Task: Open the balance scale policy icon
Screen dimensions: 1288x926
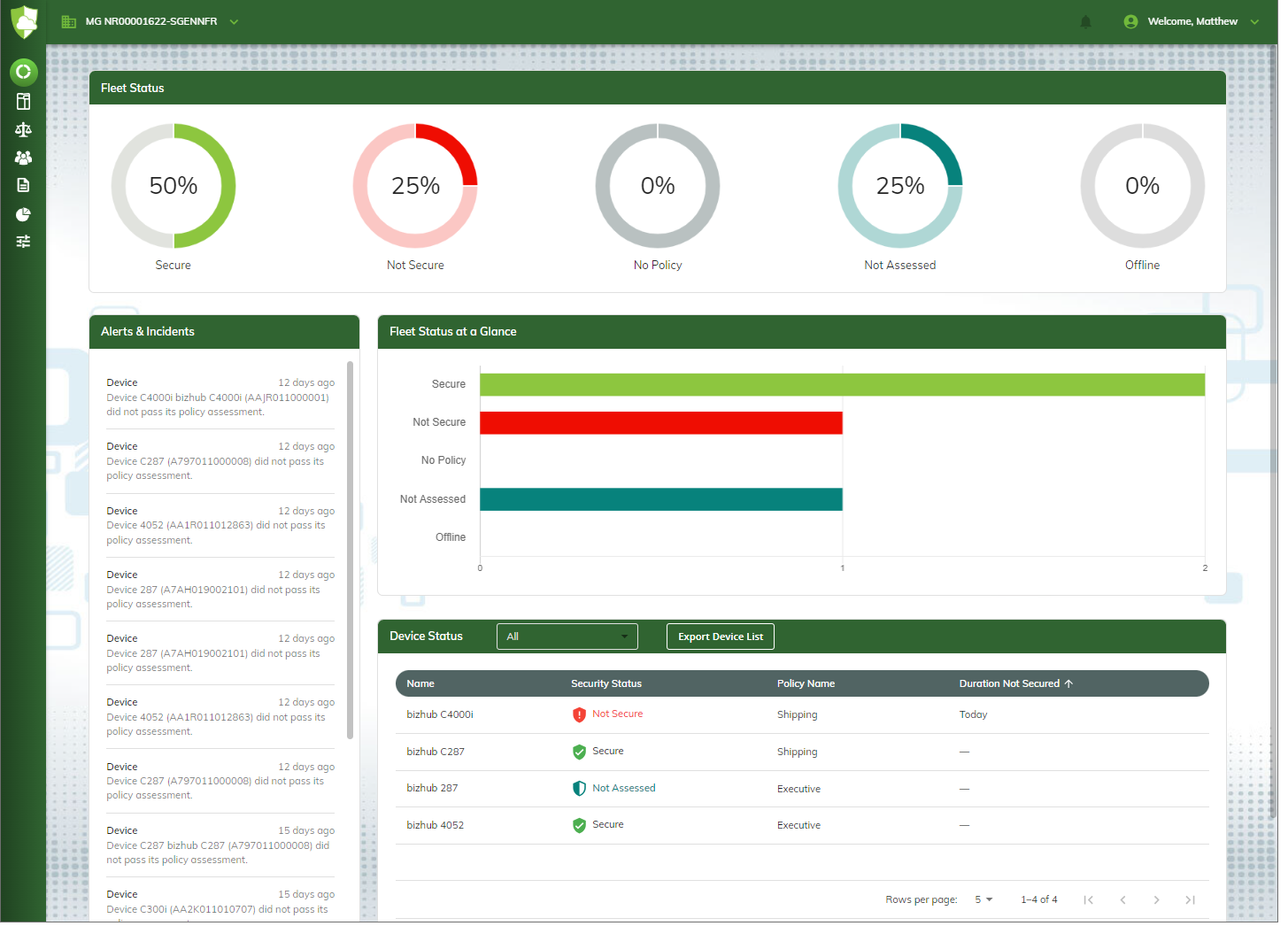Action: pyautogui.click(x=24, y=129)
